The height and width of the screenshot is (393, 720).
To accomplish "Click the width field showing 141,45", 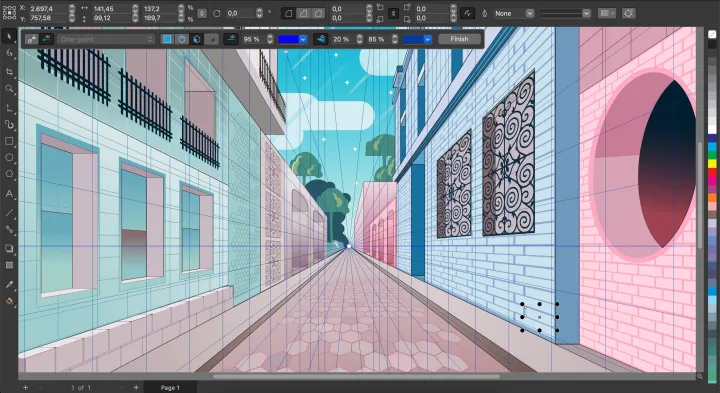I will [112, 8].
